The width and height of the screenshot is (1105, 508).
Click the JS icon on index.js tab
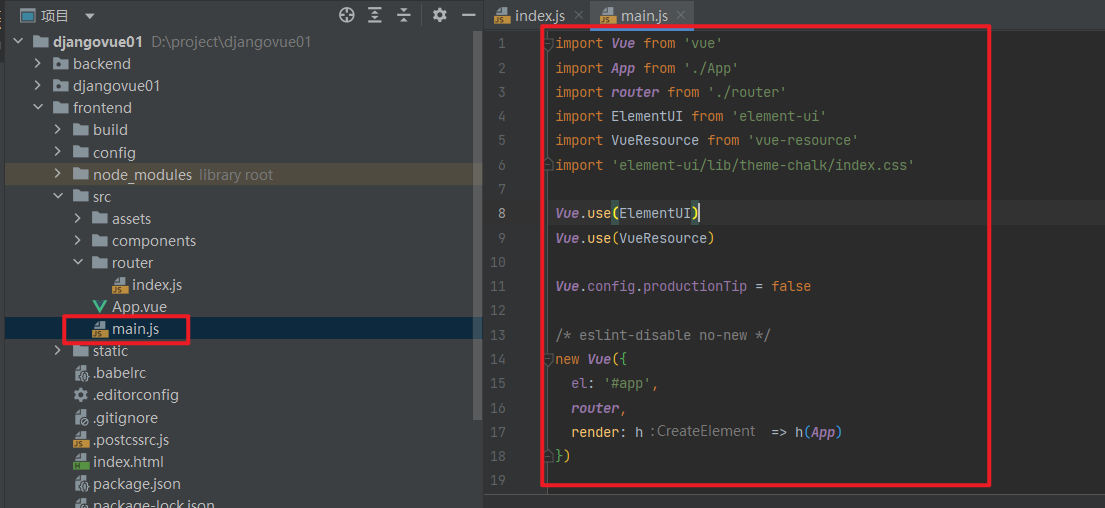[x=502, y=16]
